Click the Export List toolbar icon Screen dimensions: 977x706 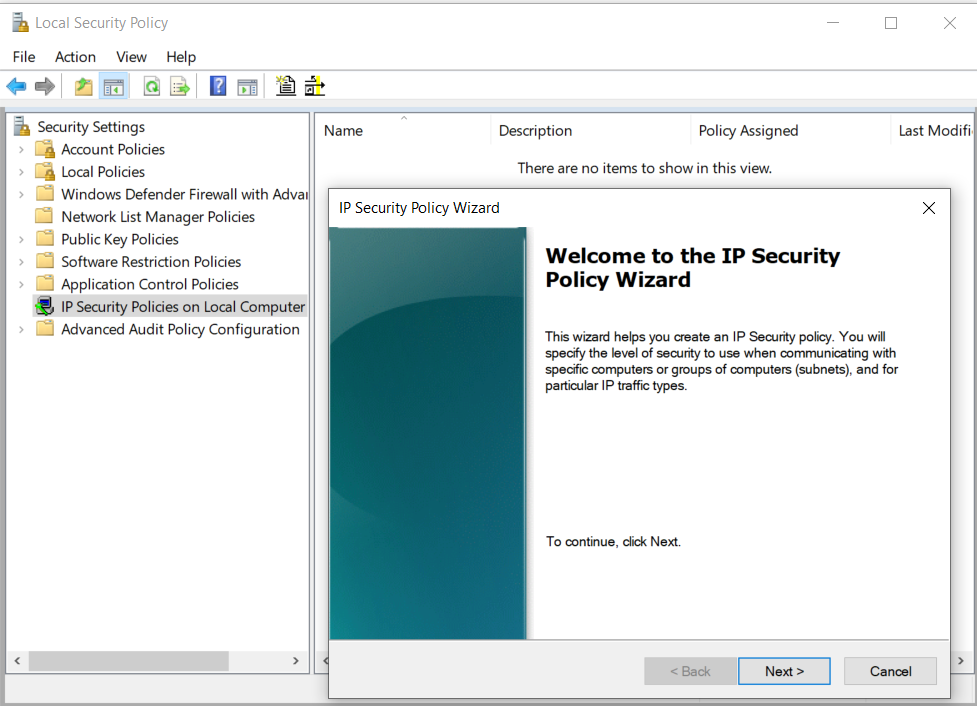179,86
